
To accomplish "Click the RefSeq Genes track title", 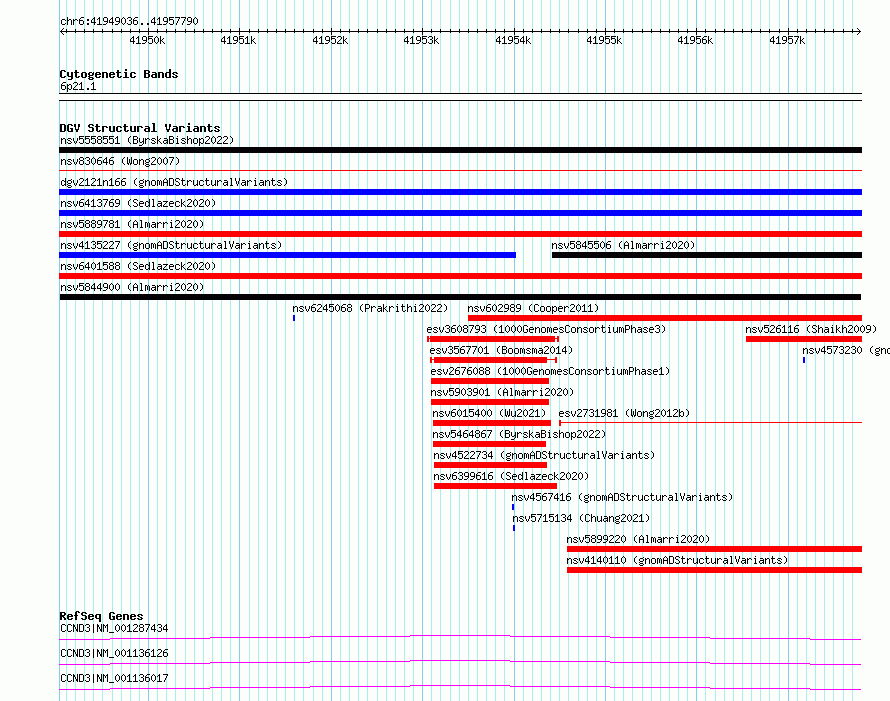I will (101, 616).
